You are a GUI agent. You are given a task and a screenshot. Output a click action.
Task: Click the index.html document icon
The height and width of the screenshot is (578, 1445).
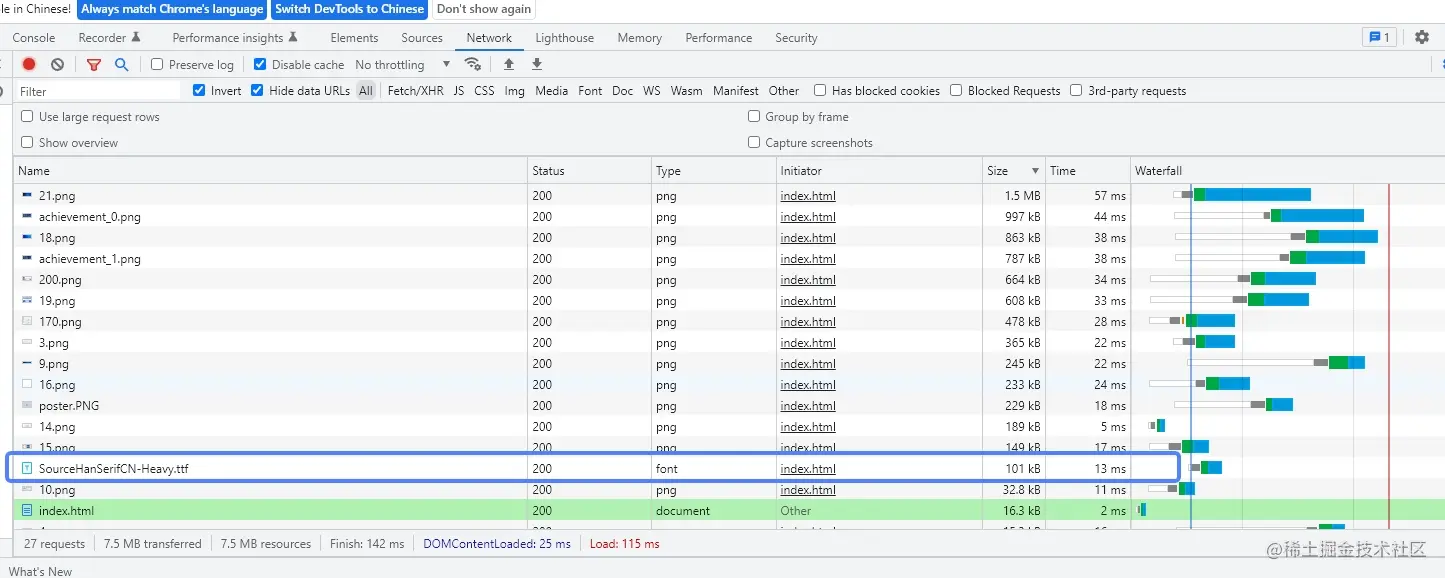(27, 510)
